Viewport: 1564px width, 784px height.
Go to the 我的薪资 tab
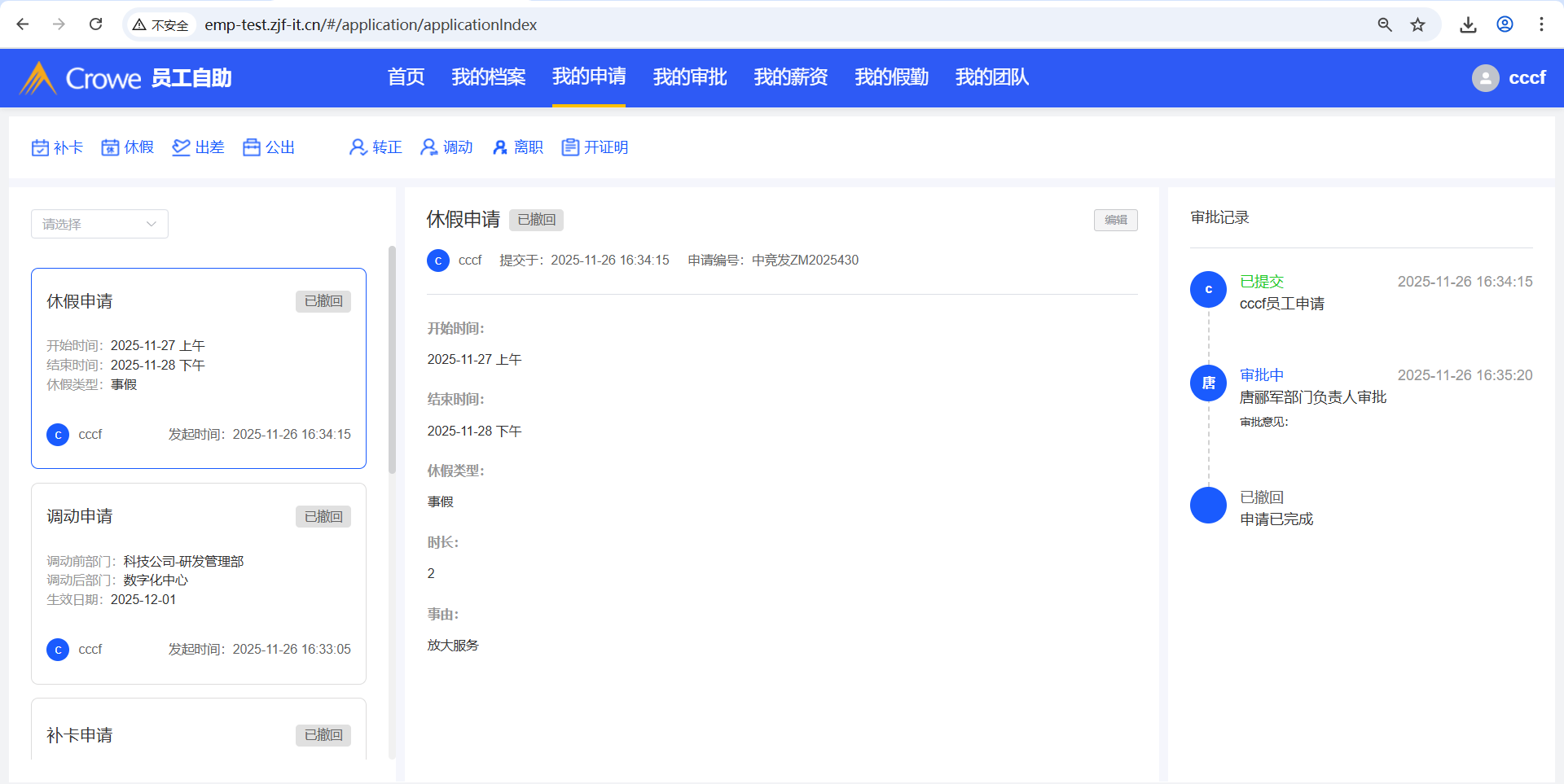coord(790,77)
